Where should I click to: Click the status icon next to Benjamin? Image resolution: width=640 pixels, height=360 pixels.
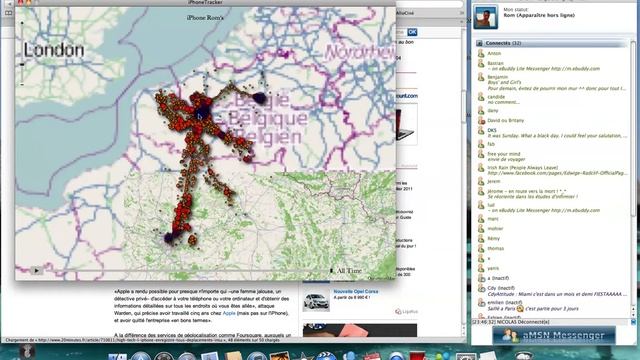click(x=481, y=77)
